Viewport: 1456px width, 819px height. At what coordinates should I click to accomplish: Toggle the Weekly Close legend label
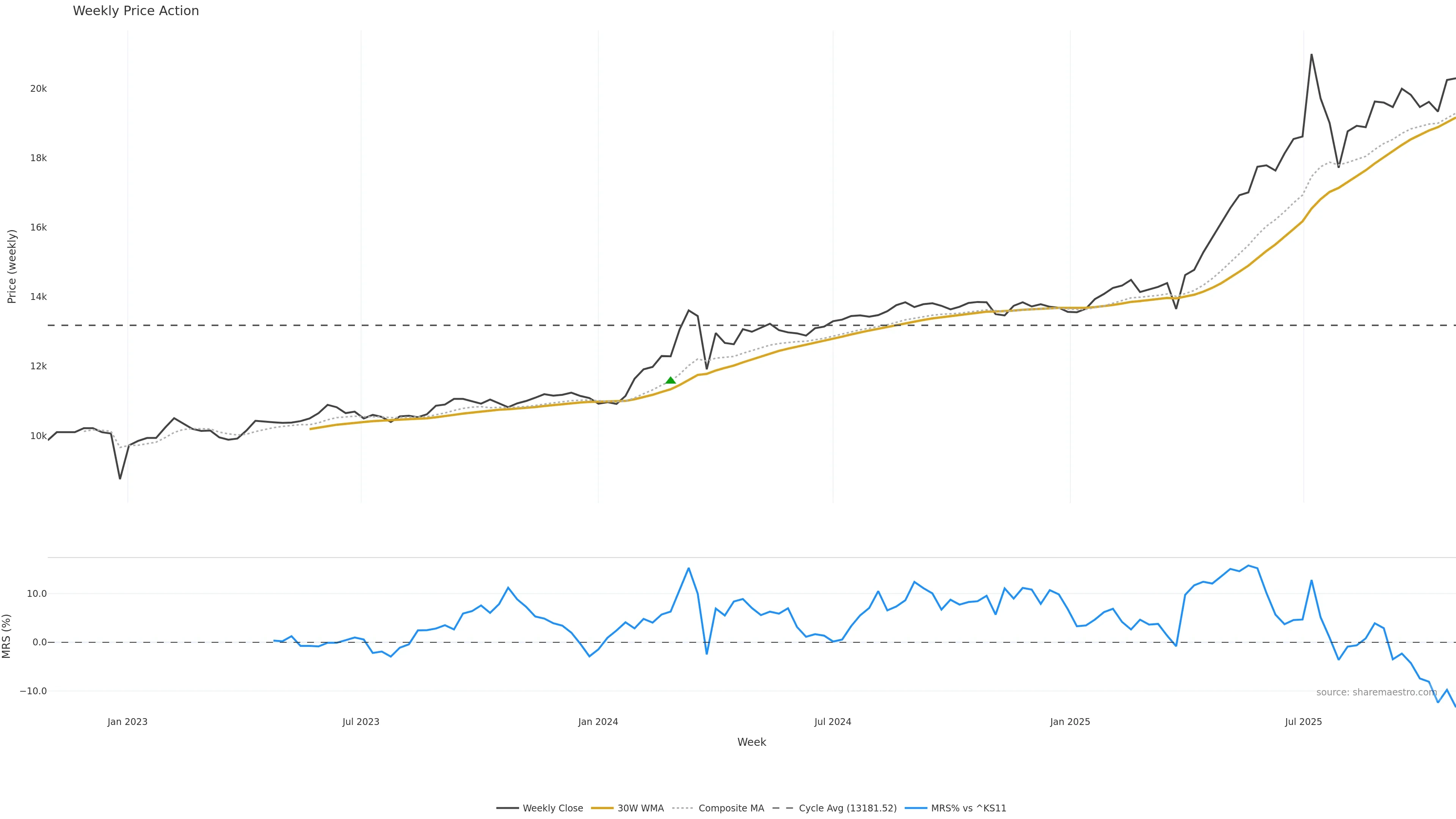click(x=552, y=808)
